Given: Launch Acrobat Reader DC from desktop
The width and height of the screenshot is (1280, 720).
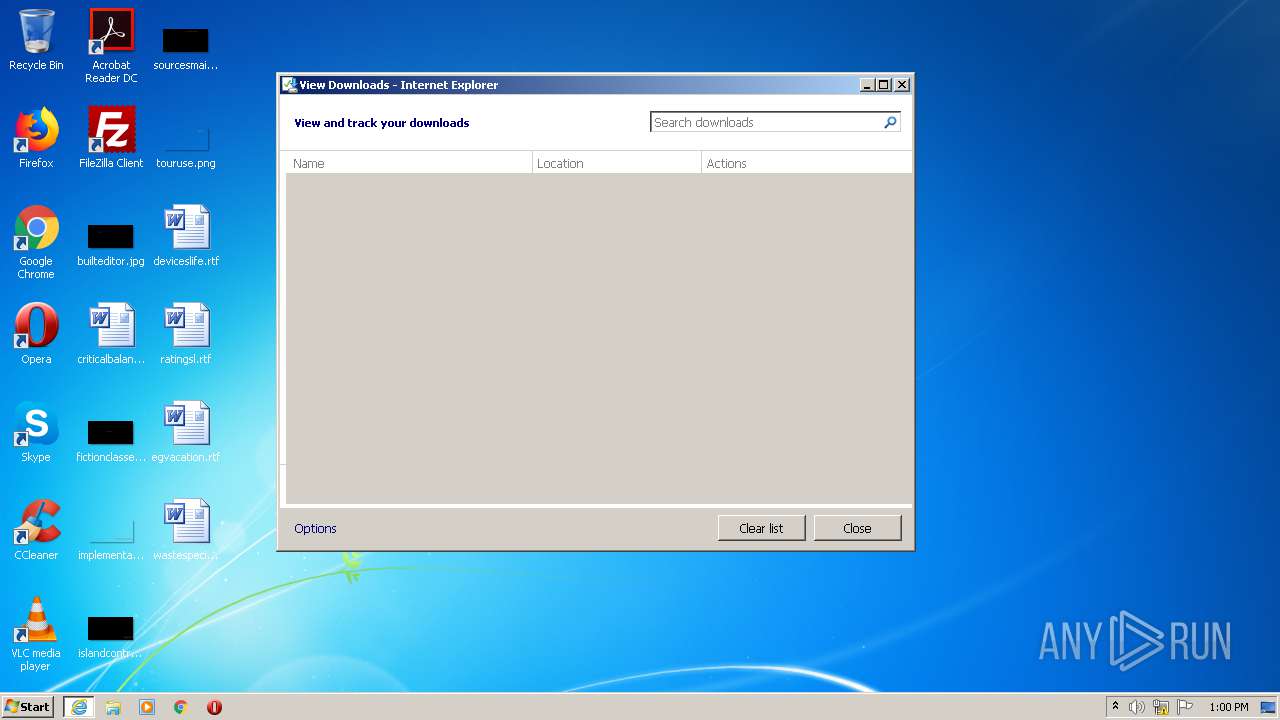Looking at the screenshot, I should point(111,45).
